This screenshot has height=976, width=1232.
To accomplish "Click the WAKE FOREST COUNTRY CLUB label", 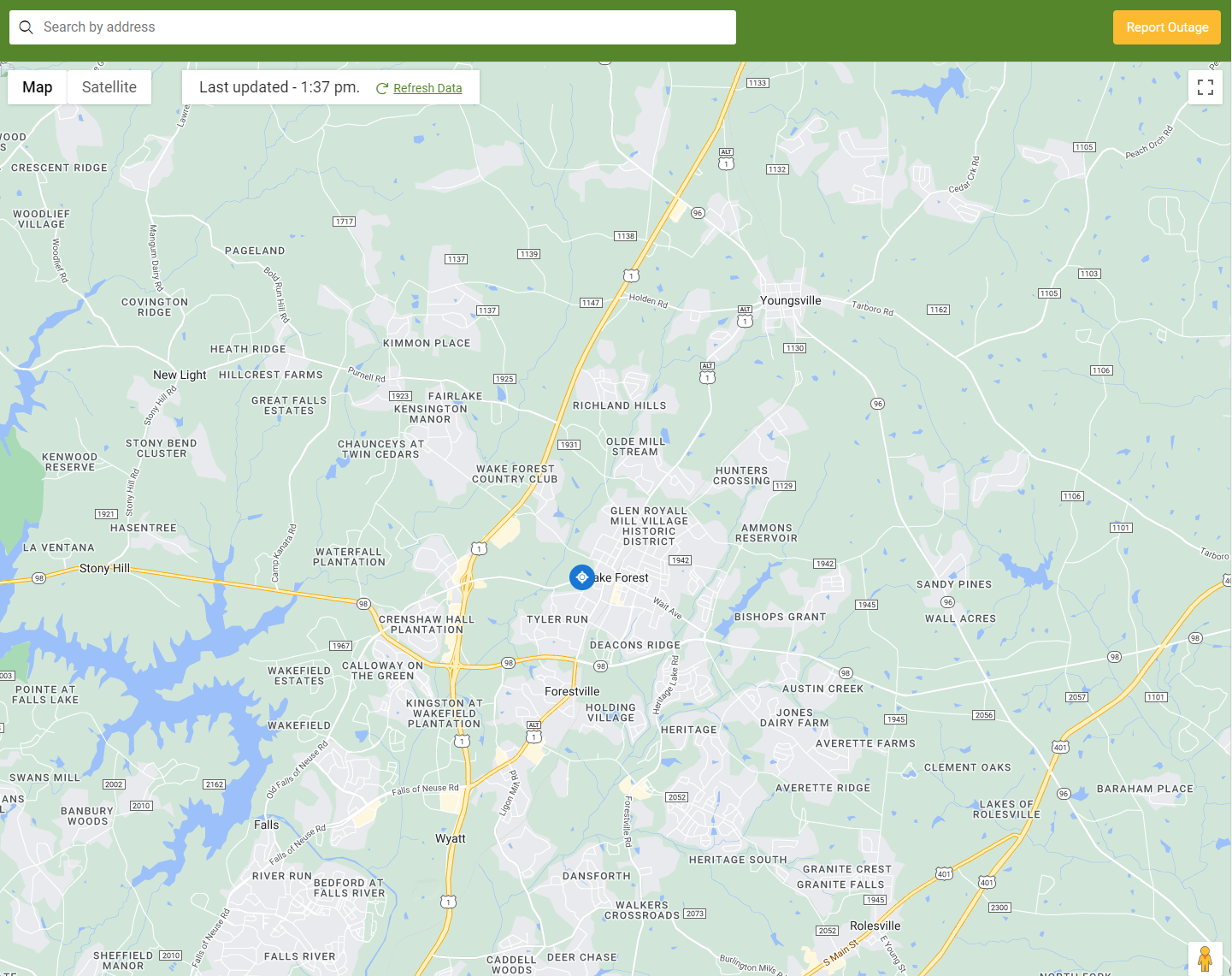I will [x=515, y=474].
